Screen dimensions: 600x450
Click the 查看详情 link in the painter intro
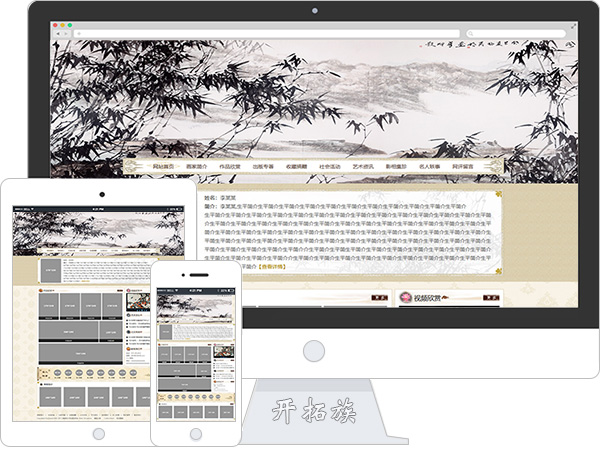[272, 267]
